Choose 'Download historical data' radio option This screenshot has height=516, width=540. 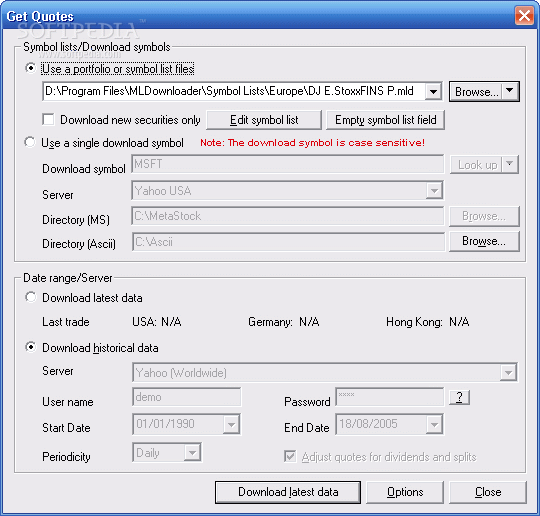(30, 347)
